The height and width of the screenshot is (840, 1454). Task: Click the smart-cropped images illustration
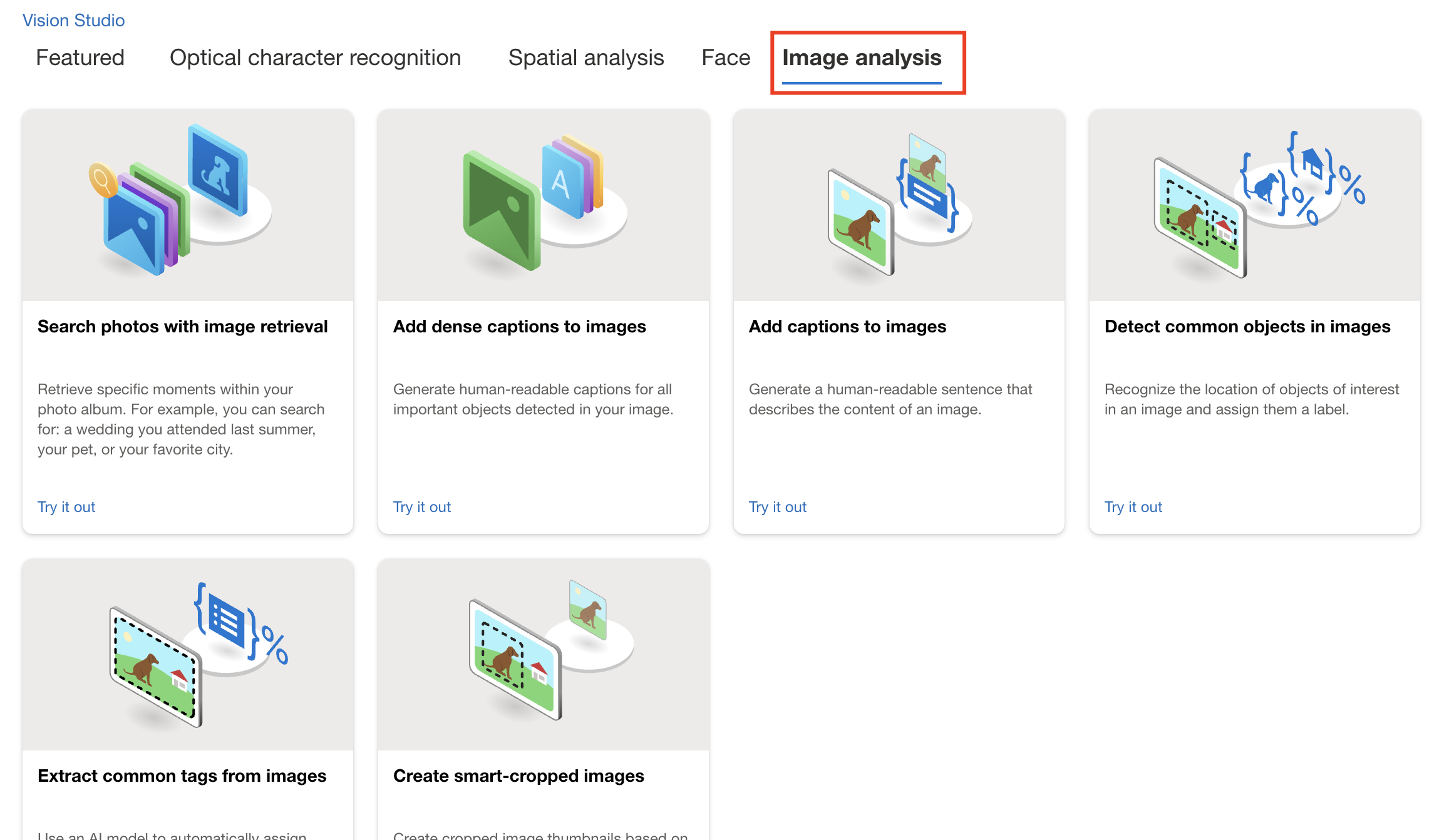pos(544,655)
